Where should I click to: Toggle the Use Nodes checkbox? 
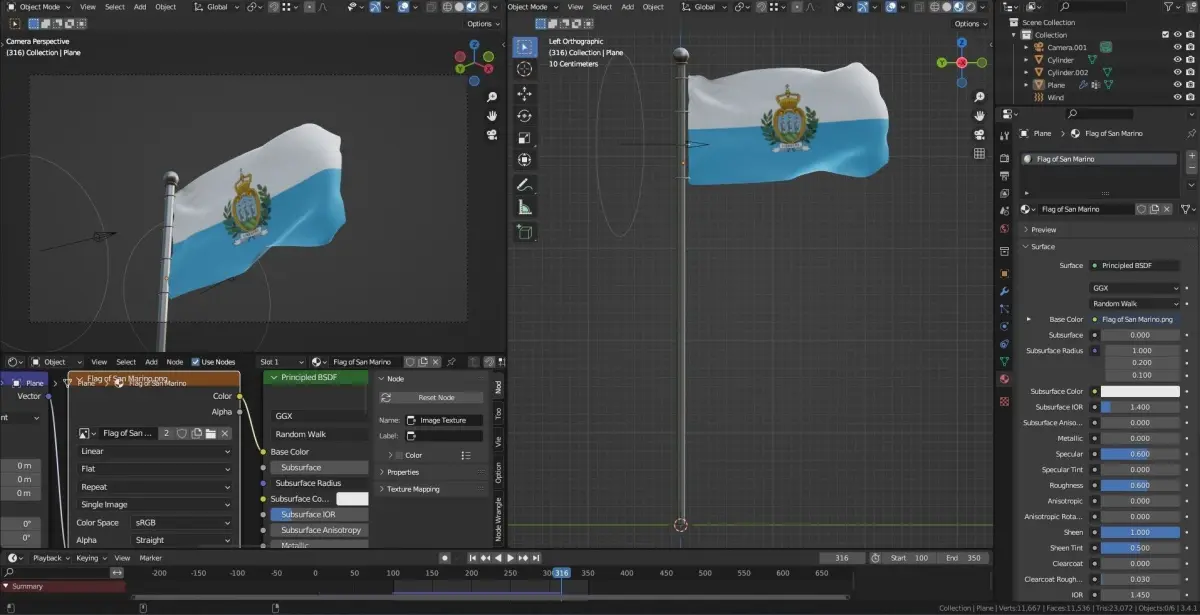click(x=195, y=362)
